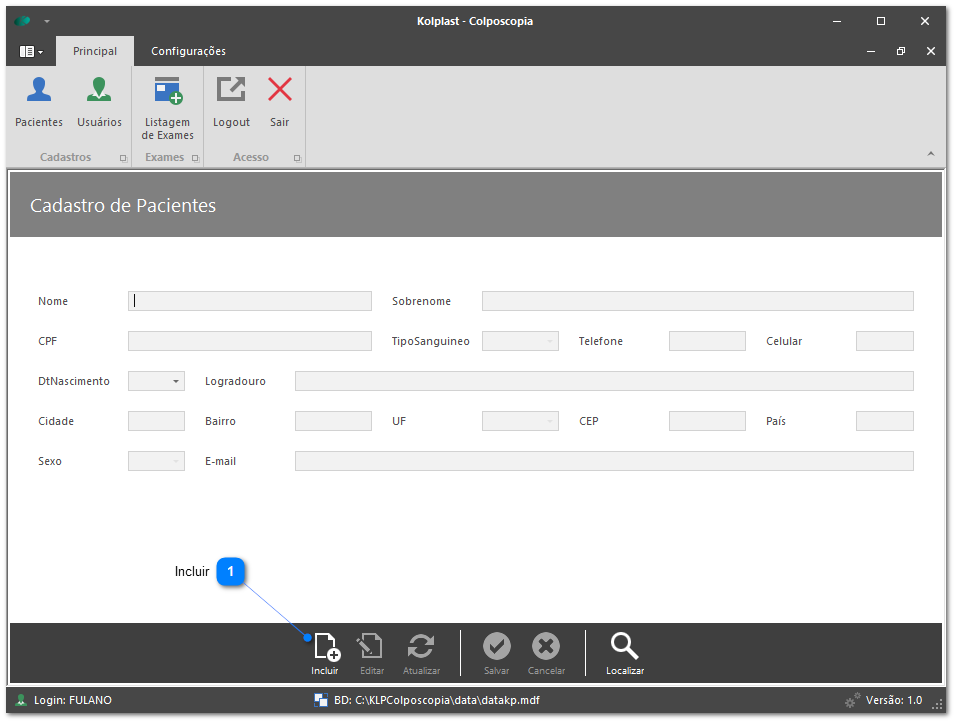
Task: Collapse the ribbon with the chevron arrow
Action: 930,154
